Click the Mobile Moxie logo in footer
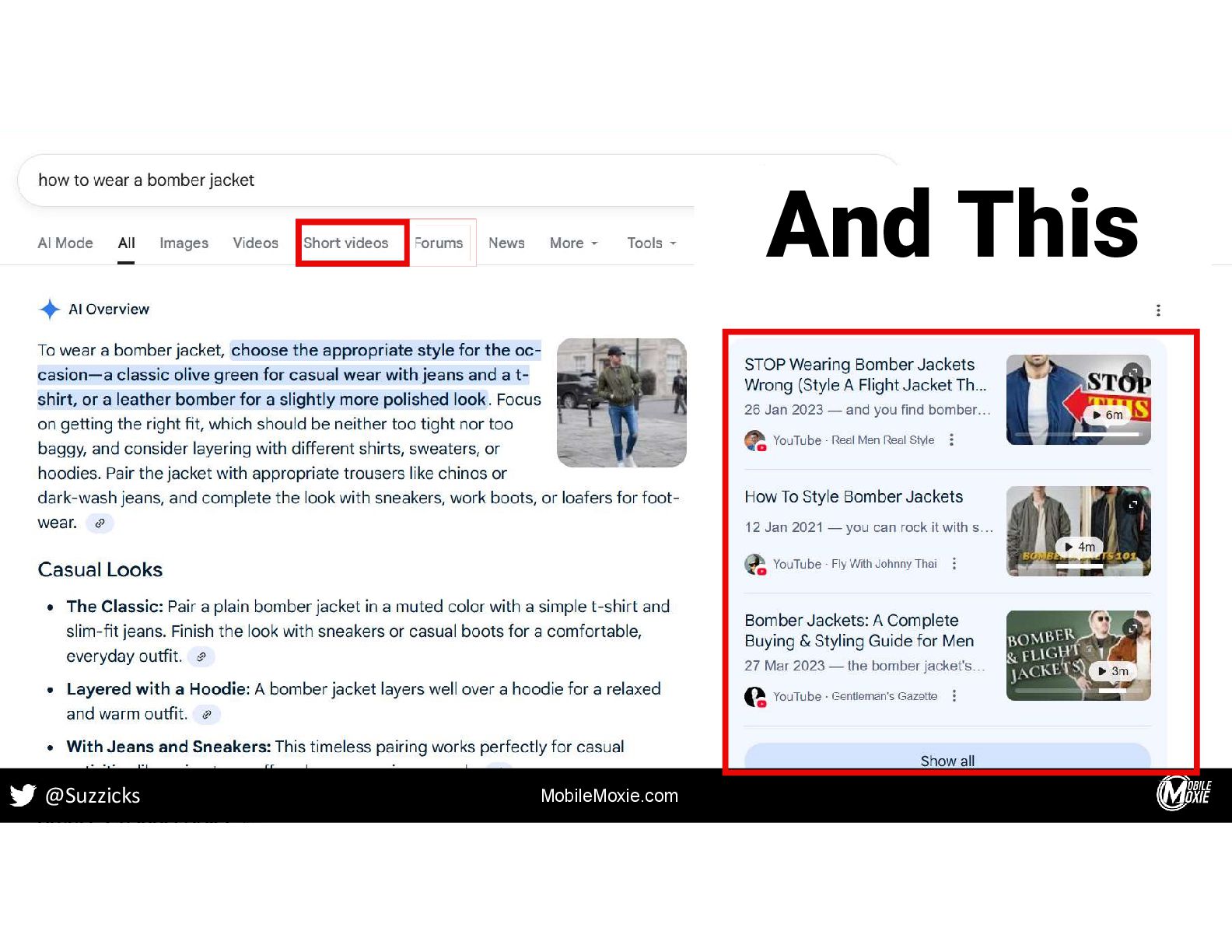 [x=1183, y=794]
